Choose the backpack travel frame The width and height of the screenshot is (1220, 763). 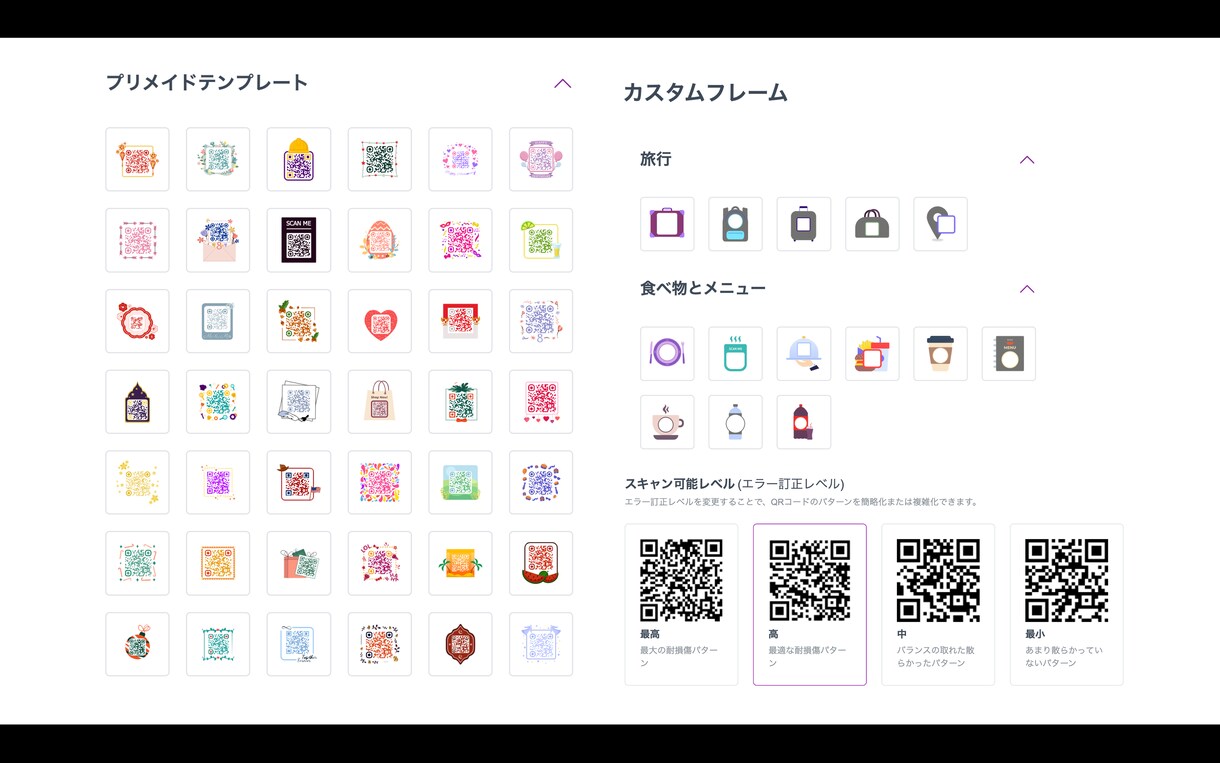[735, 224]
